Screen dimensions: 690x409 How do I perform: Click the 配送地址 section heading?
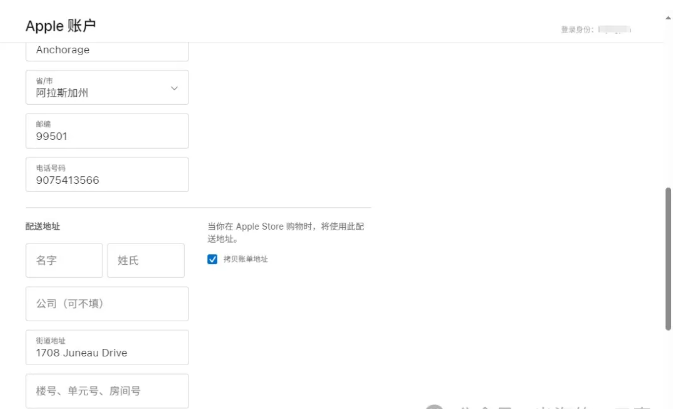pyautogui.click(x=43, y=226)
